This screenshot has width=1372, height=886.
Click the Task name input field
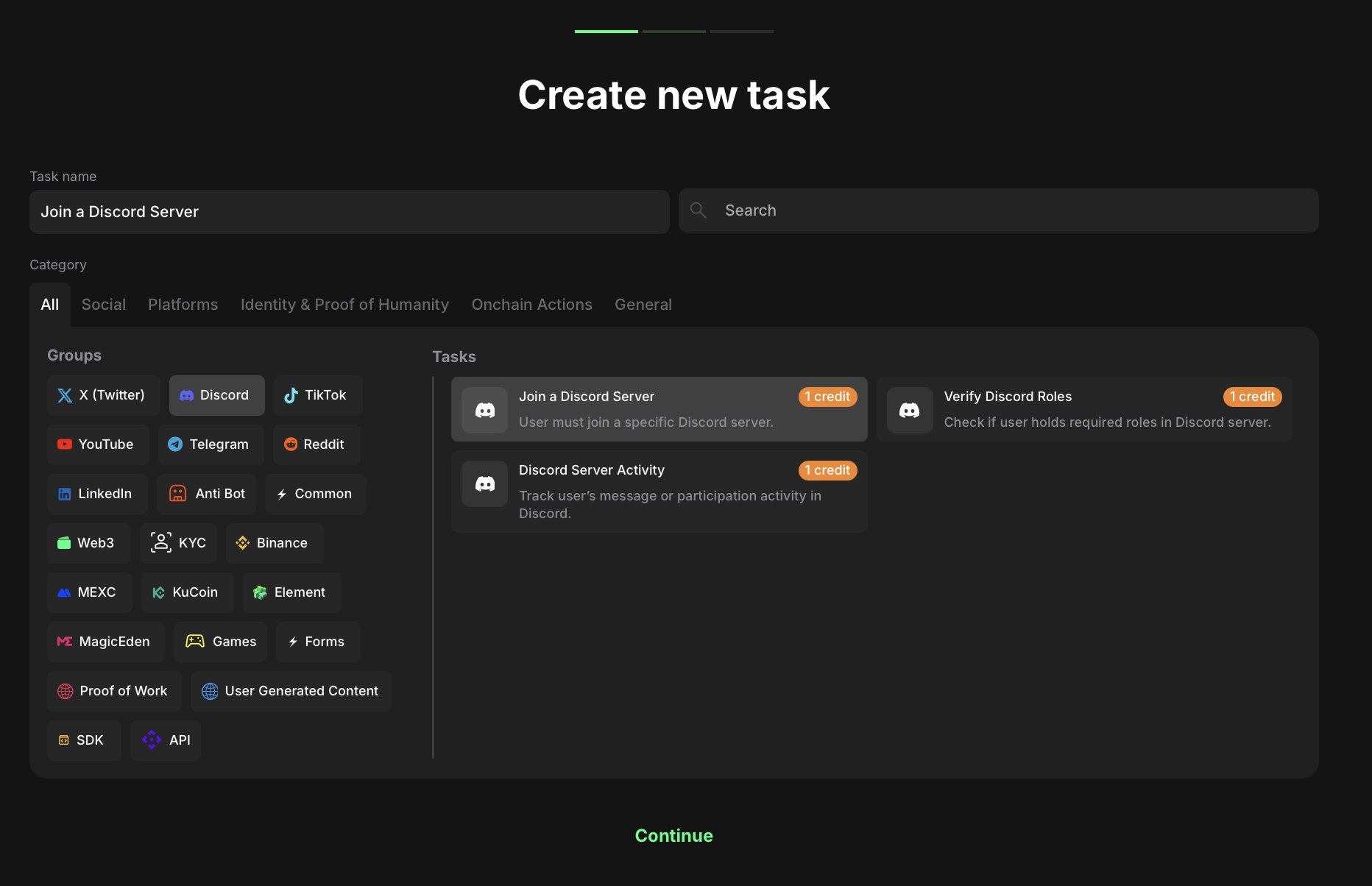[x=349, y=212]
